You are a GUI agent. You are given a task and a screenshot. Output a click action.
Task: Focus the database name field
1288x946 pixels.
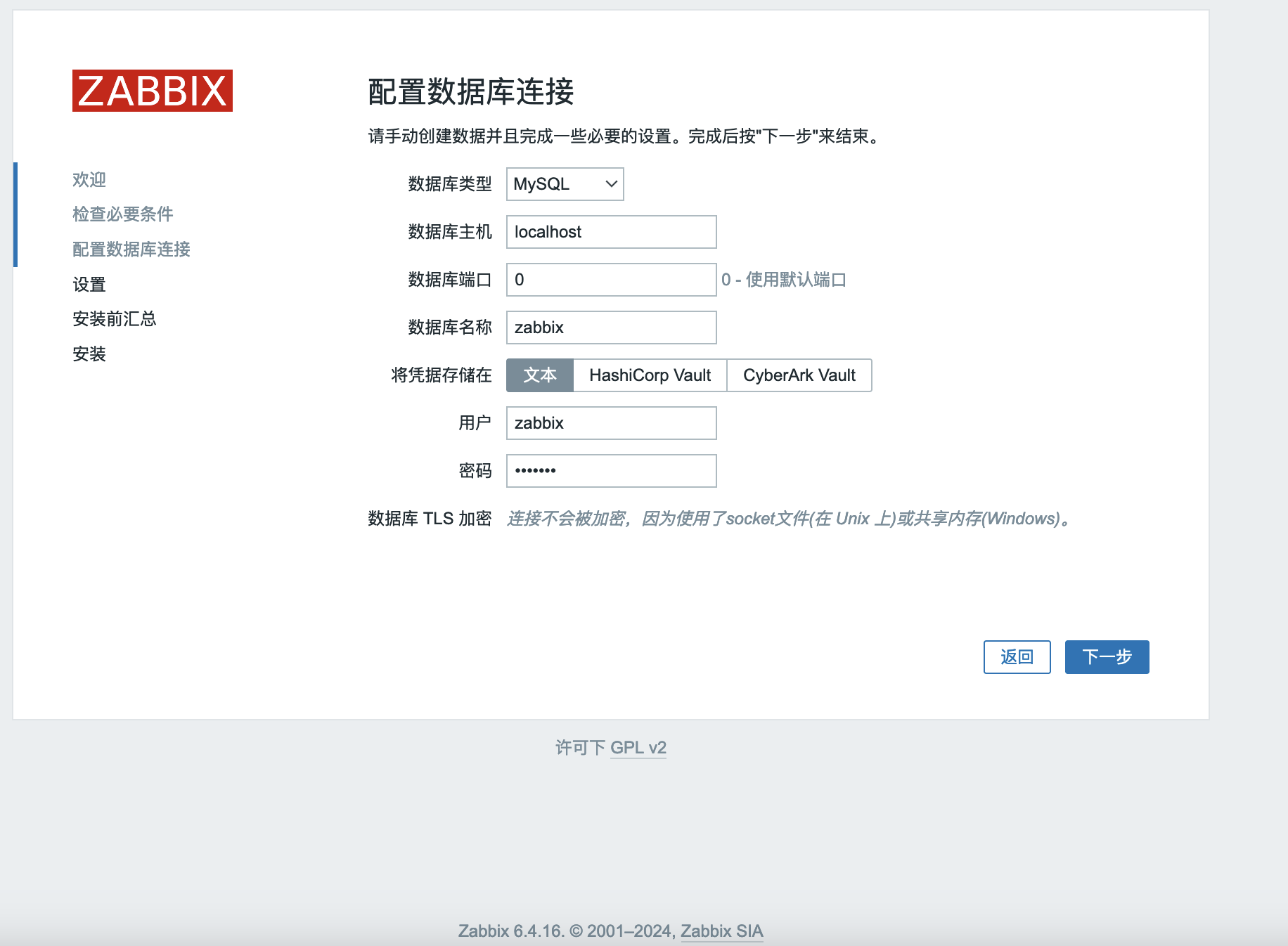(x=612, y=328)
